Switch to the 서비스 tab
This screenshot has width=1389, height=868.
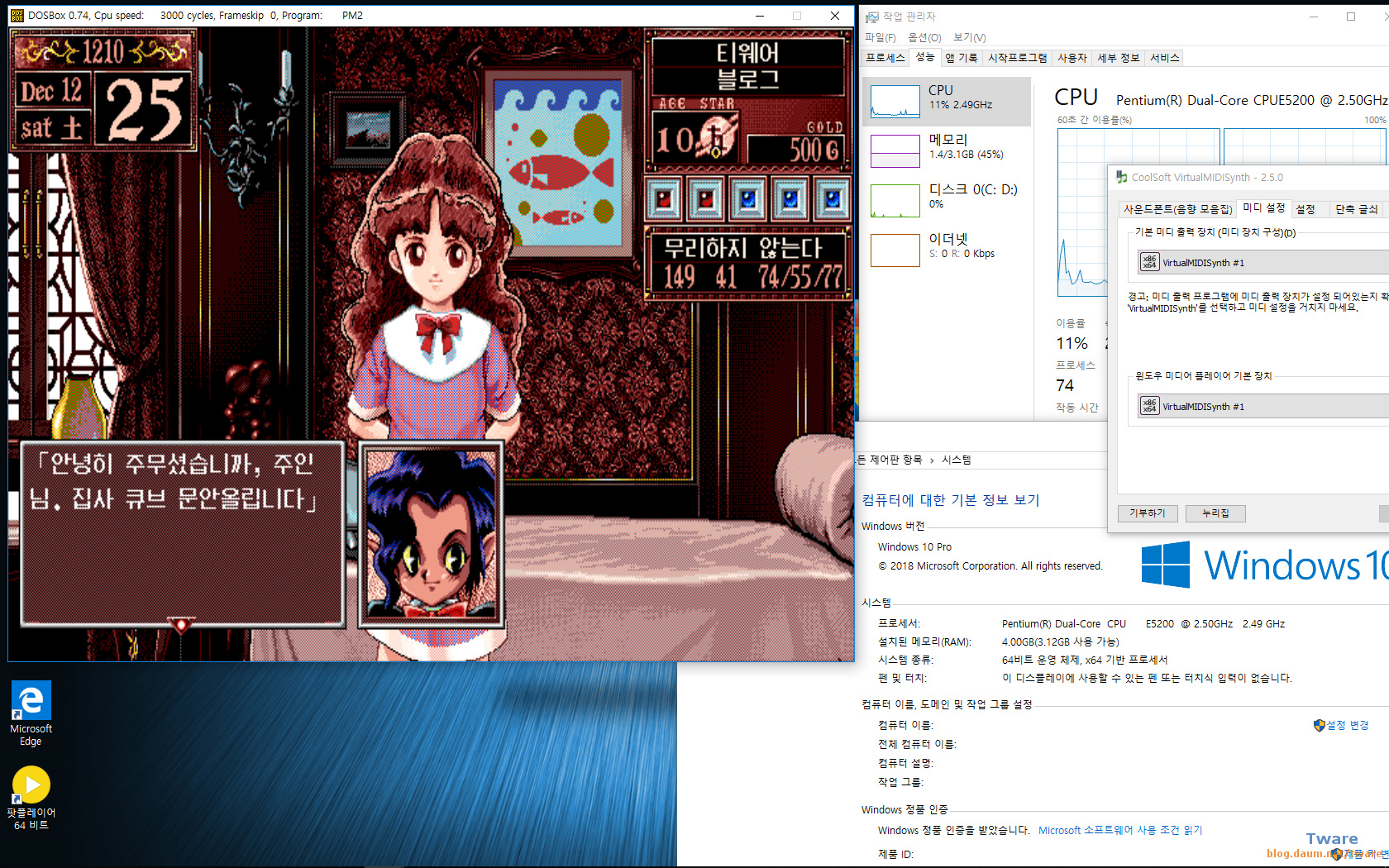1164,58
